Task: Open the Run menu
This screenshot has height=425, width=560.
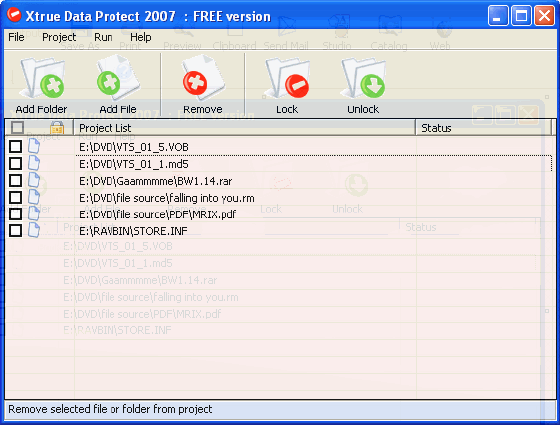Action: pos(103,37)
